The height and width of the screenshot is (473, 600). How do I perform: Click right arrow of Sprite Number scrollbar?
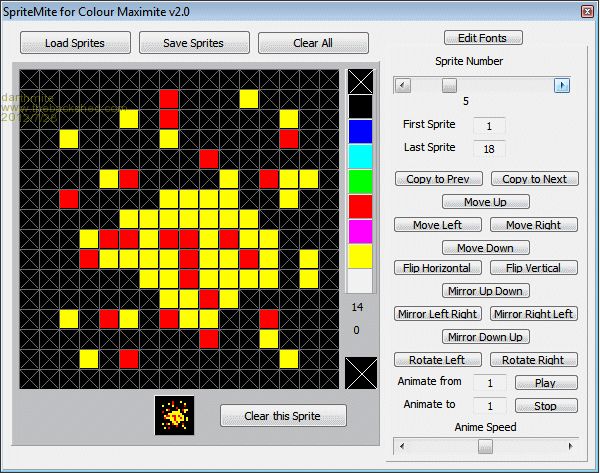[562, 86]
